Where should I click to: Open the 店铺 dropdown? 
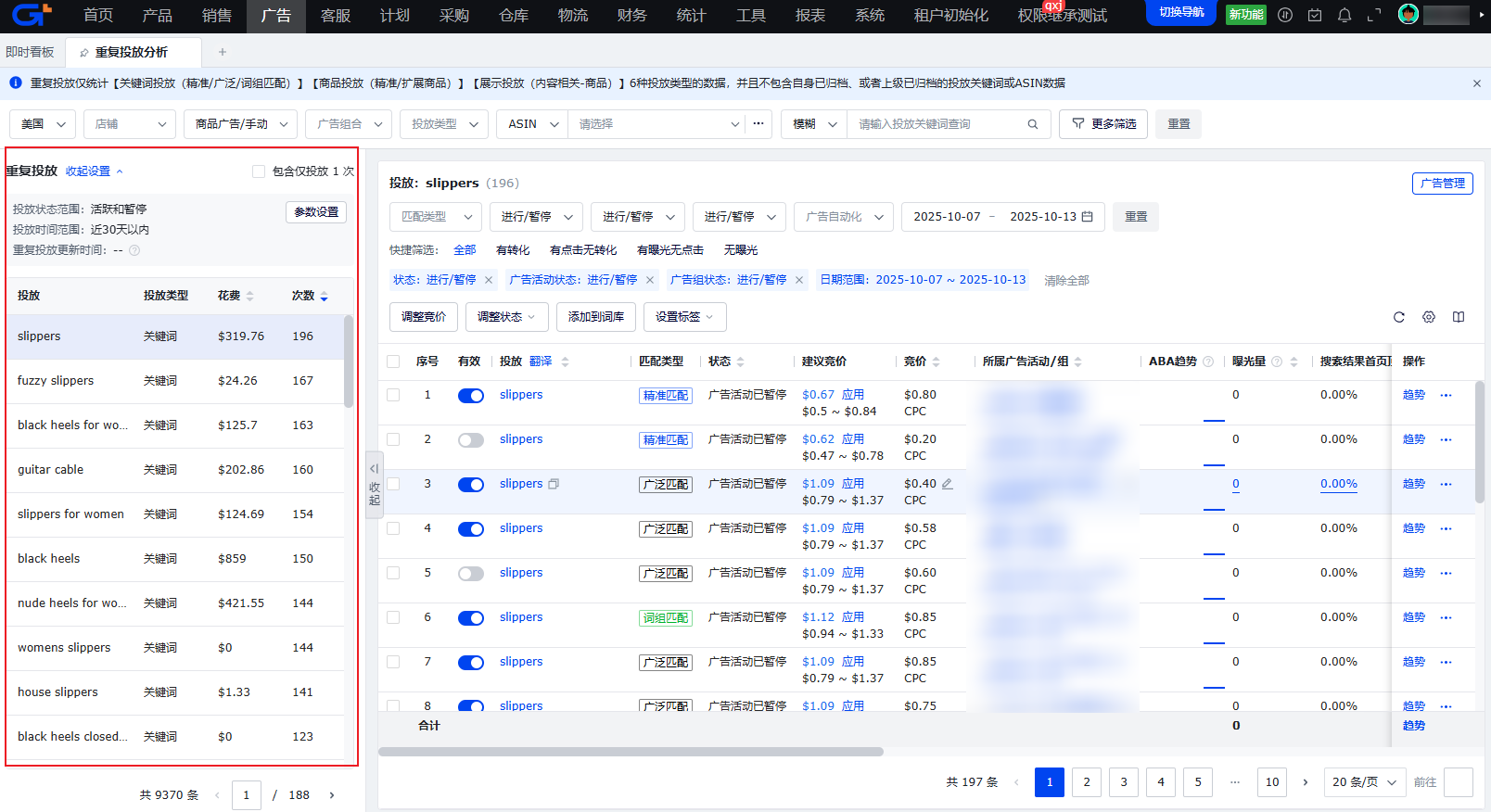(x=130, y=124)
